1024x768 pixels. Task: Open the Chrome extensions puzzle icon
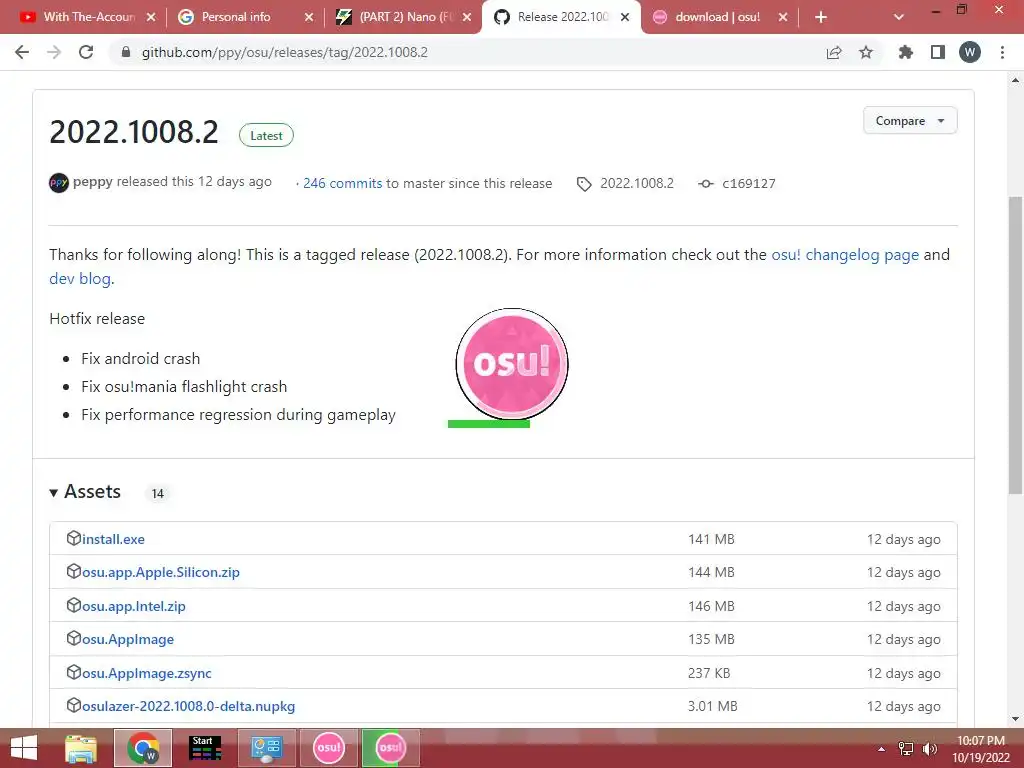(x=905, y=52)
